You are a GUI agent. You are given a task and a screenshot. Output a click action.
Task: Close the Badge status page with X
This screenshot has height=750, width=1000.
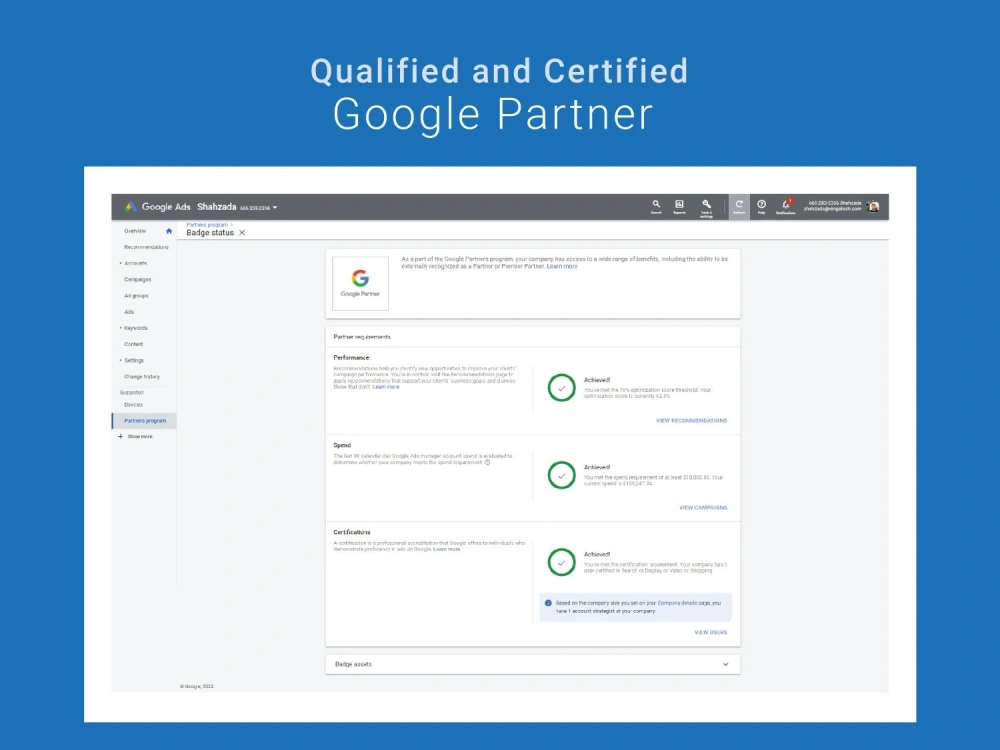point(242,233)
